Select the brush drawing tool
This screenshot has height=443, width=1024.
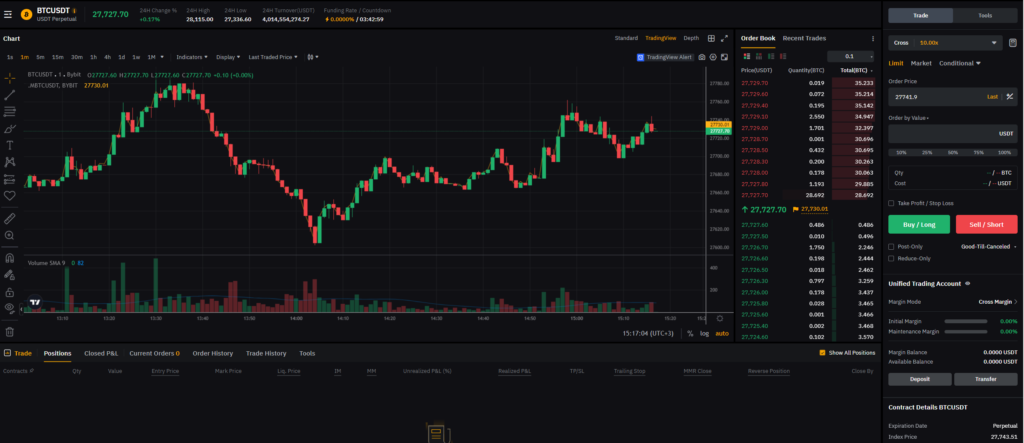tap(10, 129)
